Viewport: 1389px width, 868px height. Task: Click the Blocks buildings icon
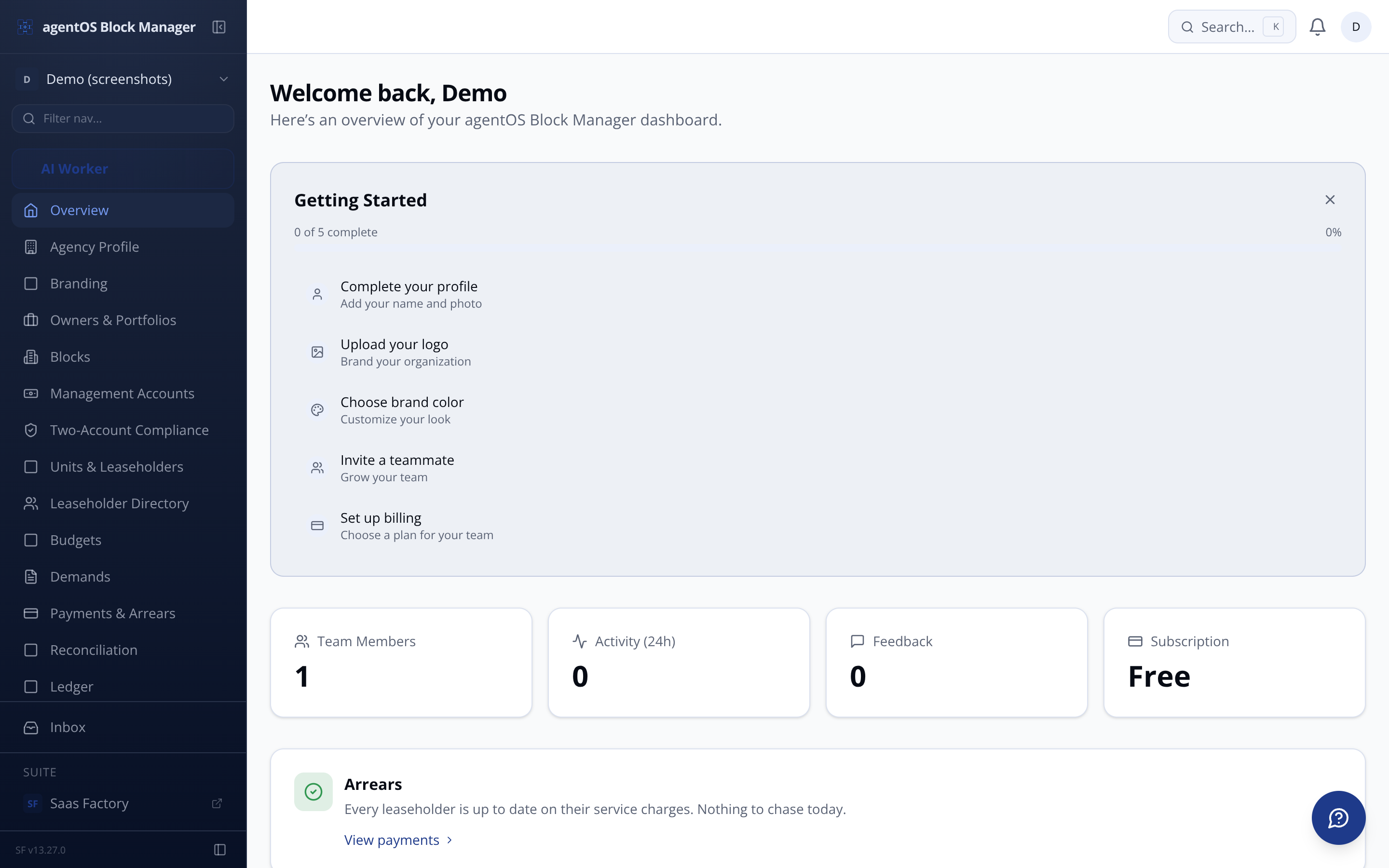coord(31,357)
